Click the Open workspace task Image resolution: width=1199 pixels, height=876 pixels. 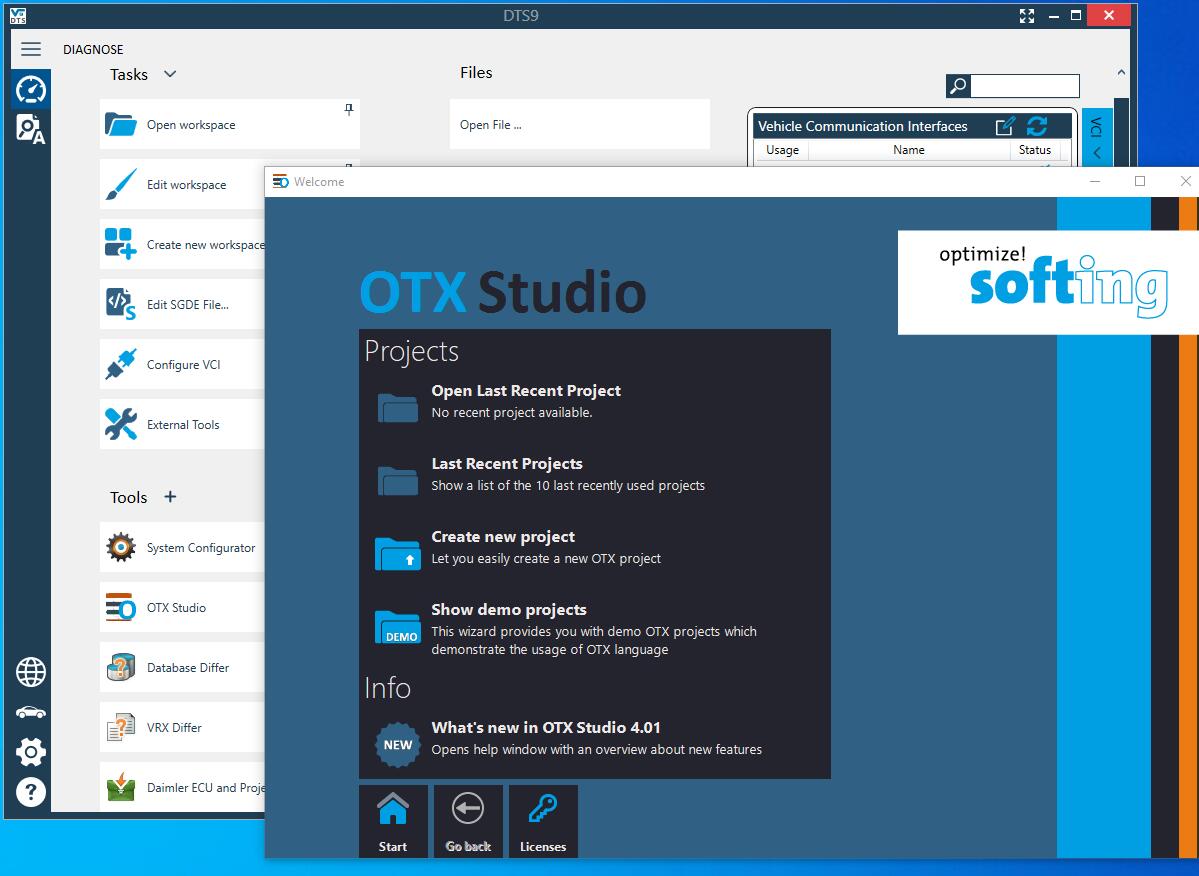[x=229, y=125]
